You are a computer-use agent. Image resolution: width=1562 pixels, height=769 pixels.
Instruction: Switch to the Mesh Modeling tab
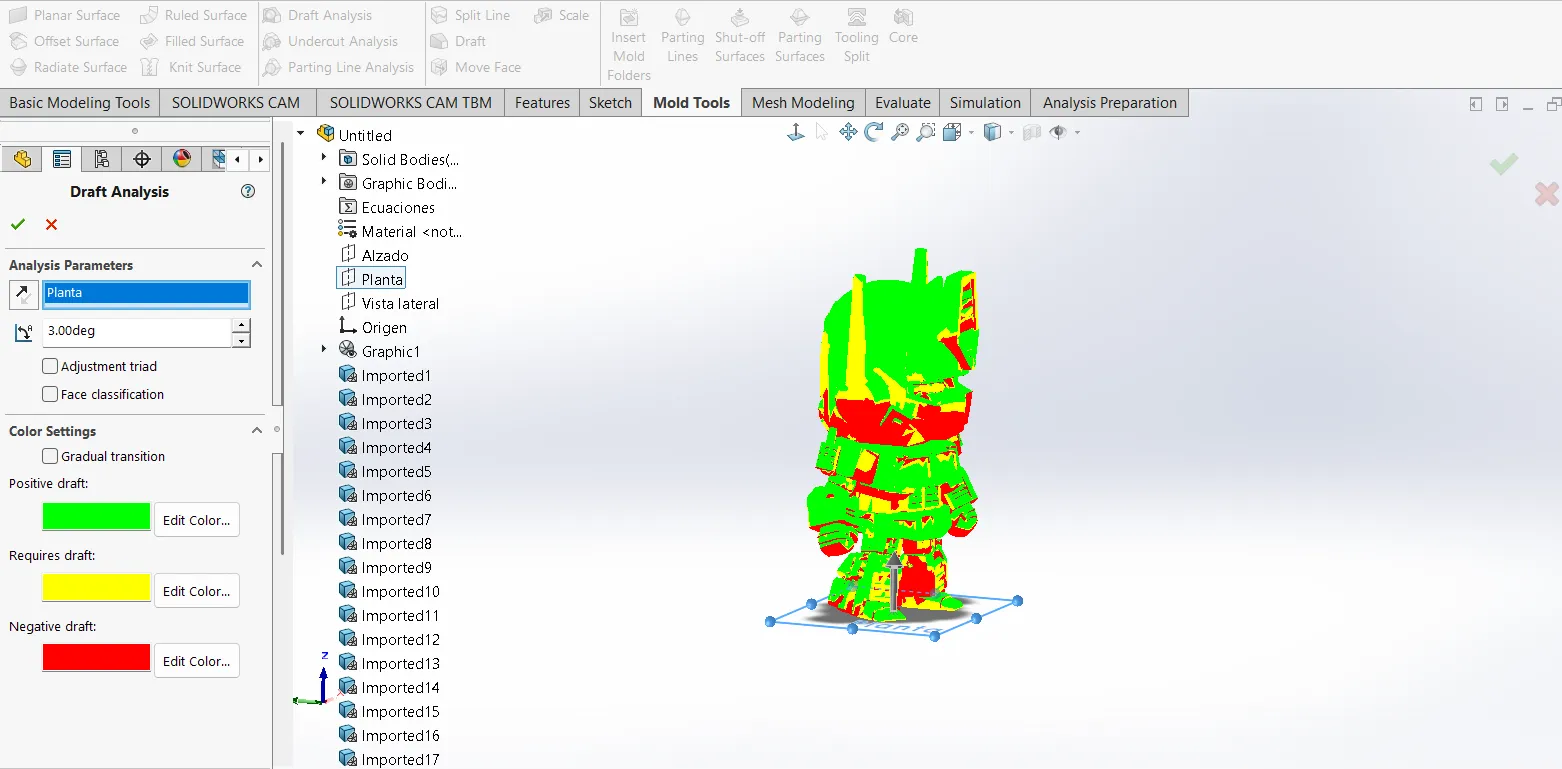coord(803,102)
